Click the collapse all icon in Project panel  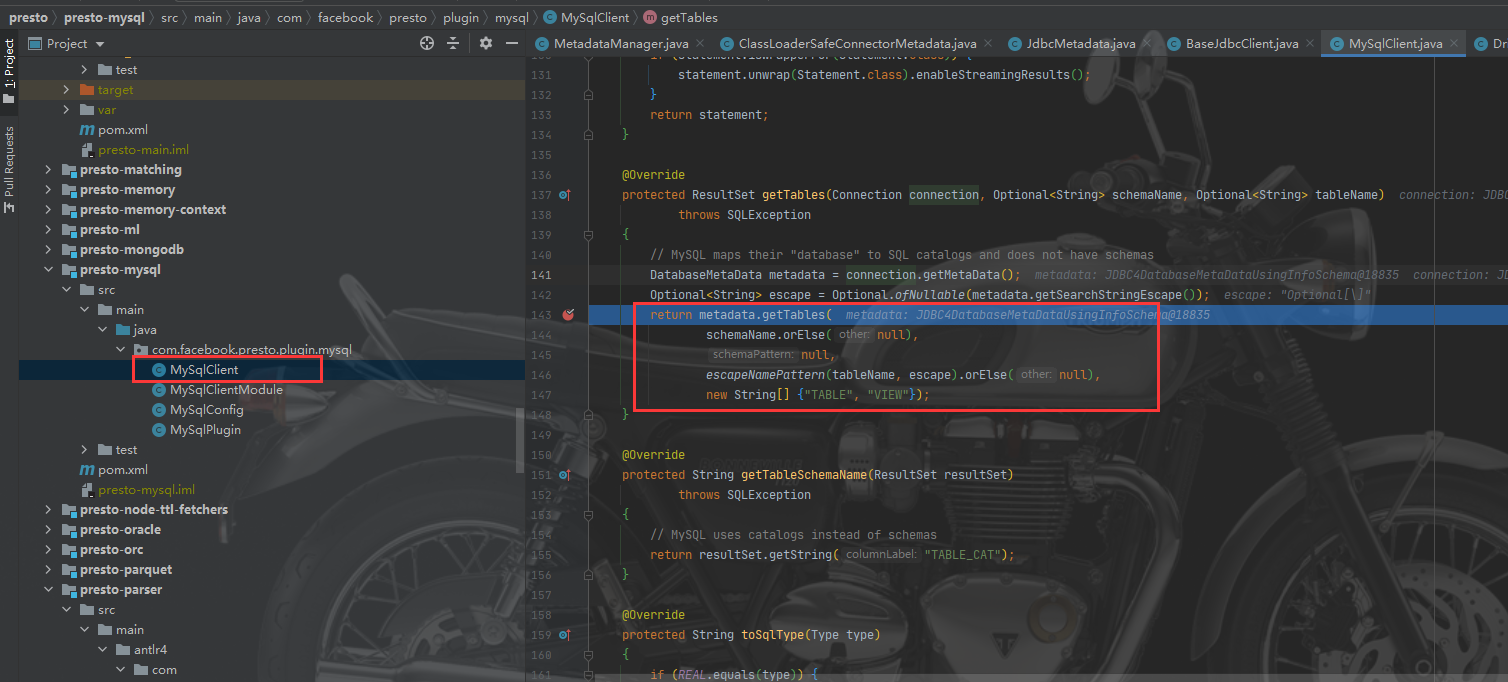point(453,43)
